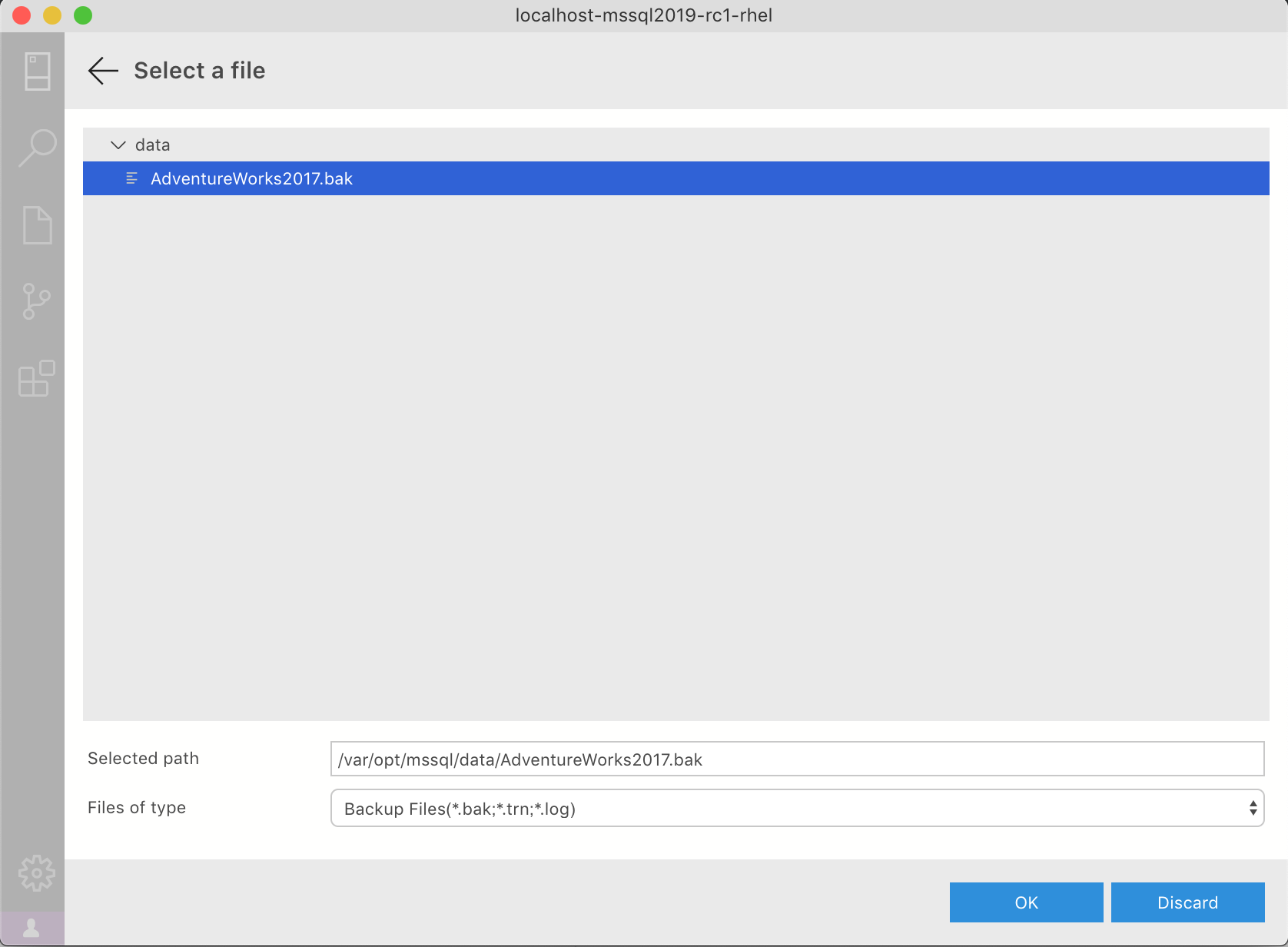Open the Source Control panel
1288x947 pixels.
[36, 301]
